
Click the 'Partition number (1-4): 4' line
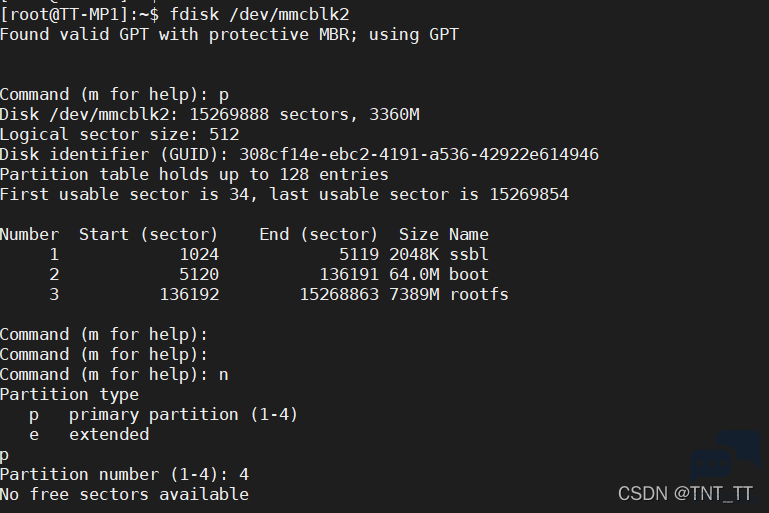tap(124, 474)
